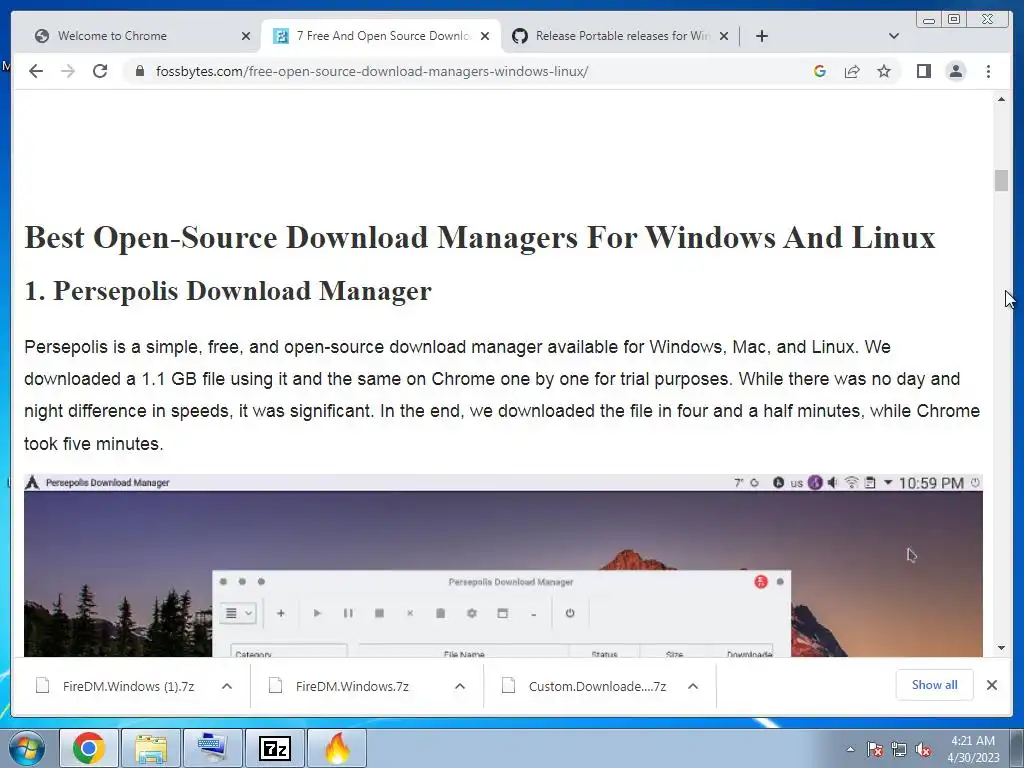Switch to the Release Portable releases GitHub tab

click(622, 36)
